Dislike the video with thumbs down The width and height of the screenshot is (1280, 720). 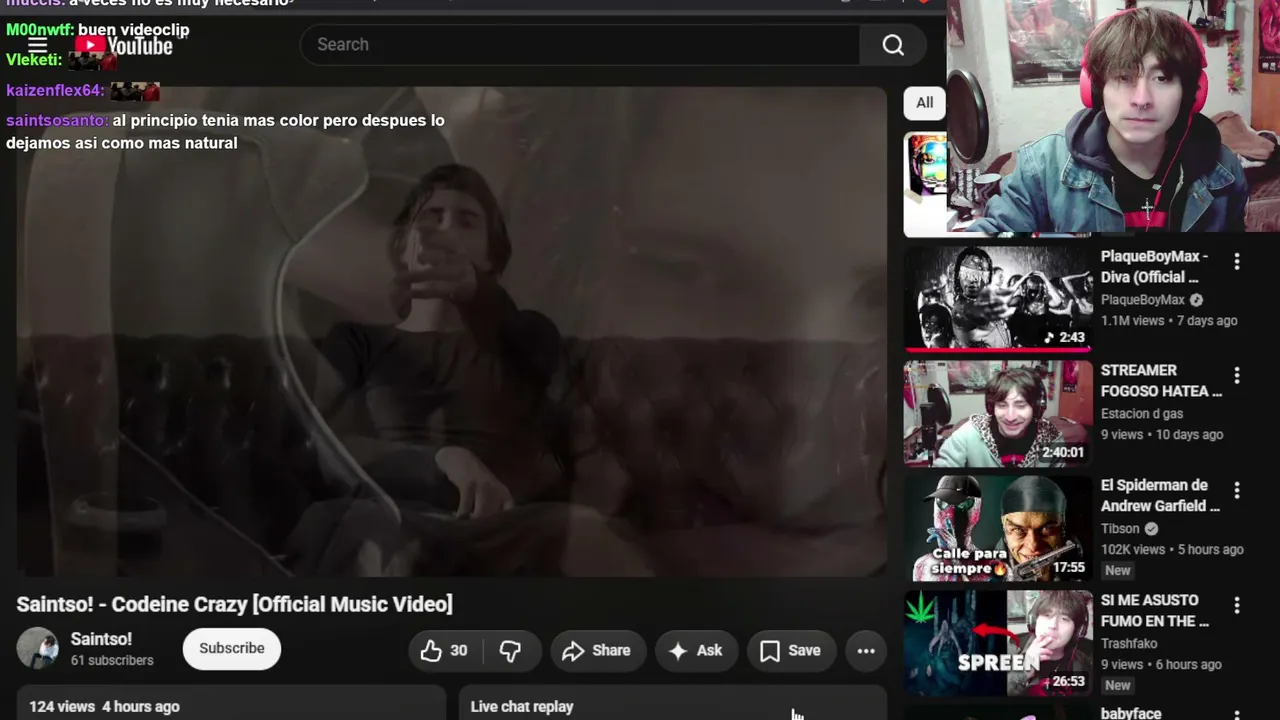pyautogui.click(x=511, y=651)
